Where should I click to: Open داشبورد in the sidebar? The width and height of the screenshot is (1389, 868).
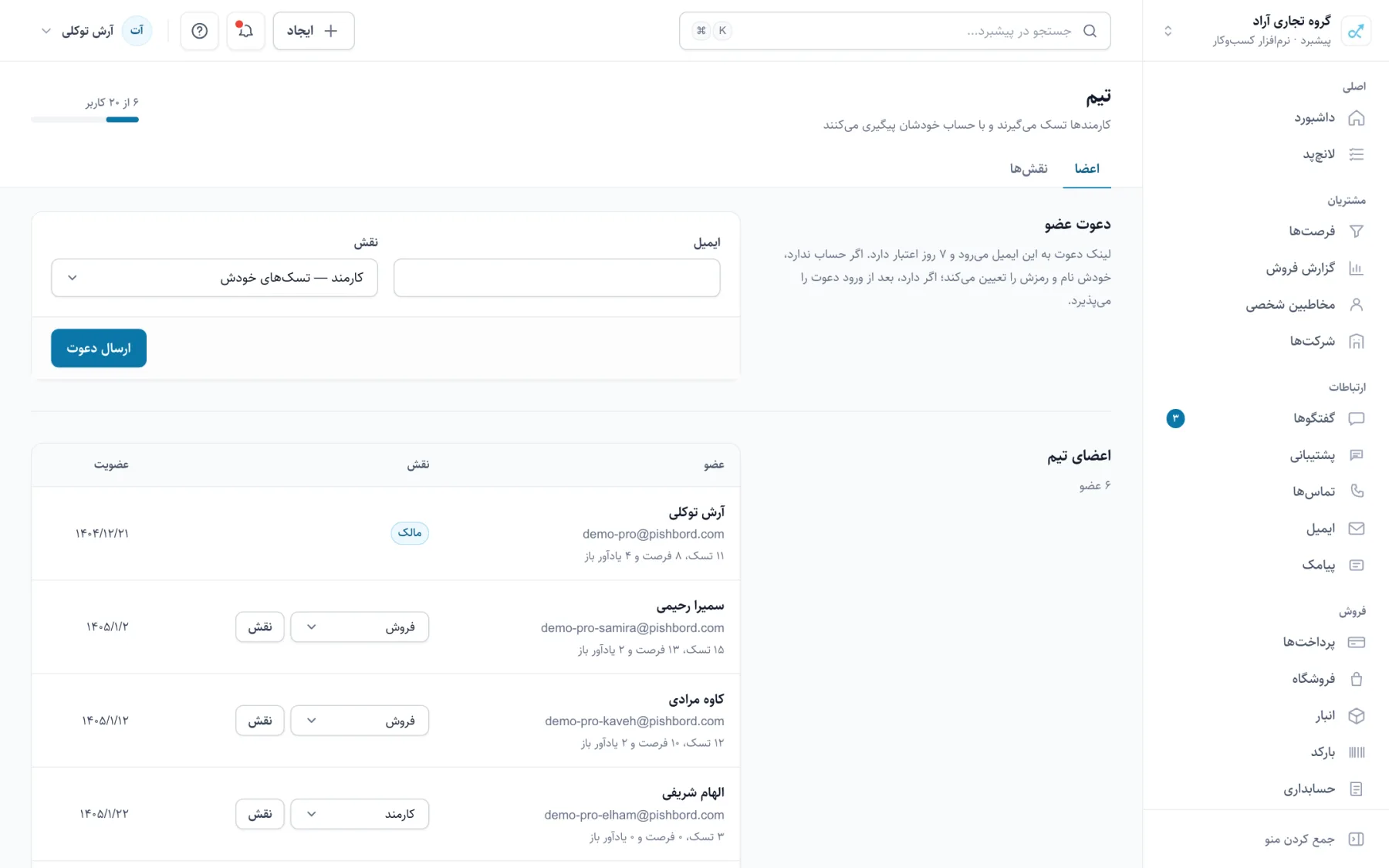(1314, 118)
